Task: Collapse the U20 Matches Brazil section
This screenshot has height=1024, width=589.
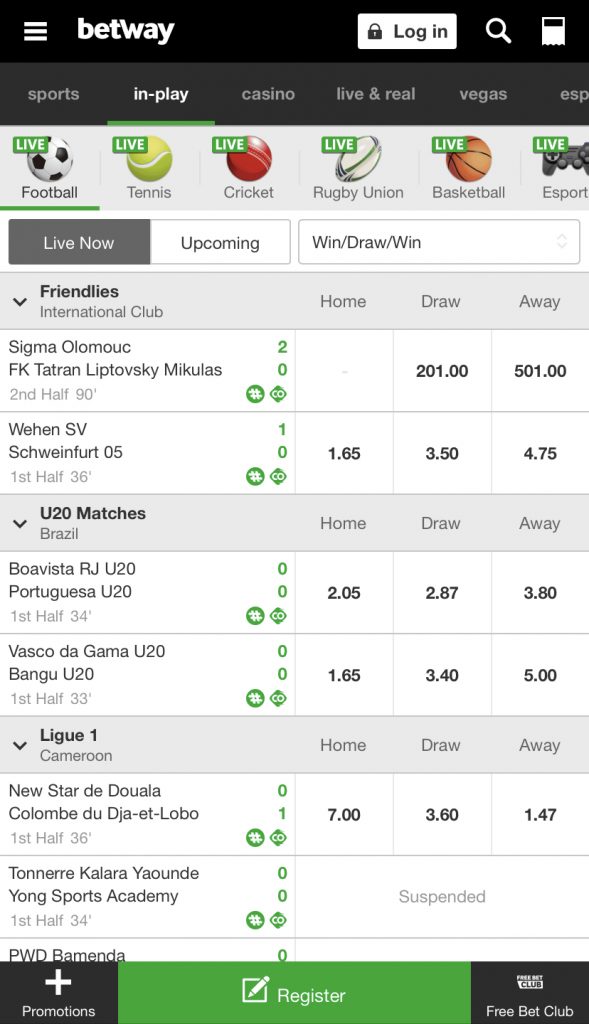Action: pyautogui.click(x=20, y=524)
